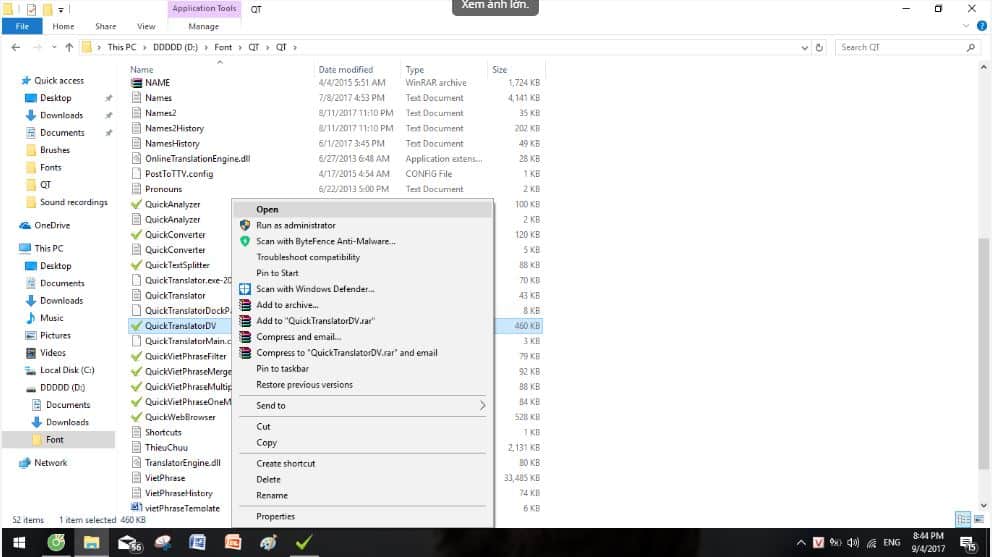The image size is (992, 557).
Task: Click ENG language indicator
Action: [x=891, y=542]
